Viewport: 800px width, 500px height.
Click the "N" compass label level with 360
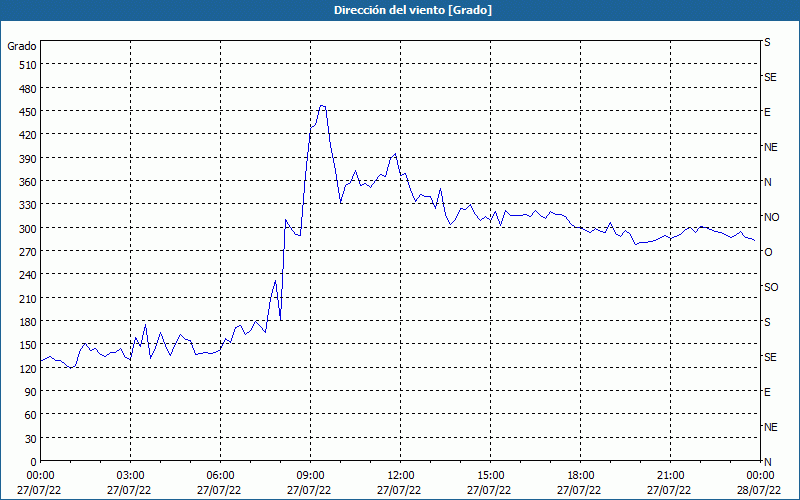point(767,182)
